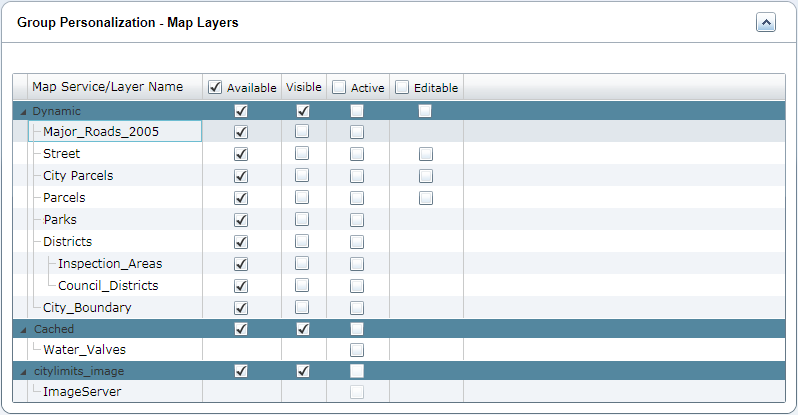Click the Map Service/Layer Name column header
This screenshot has height=415, width=798.
[x=107, y=87]
